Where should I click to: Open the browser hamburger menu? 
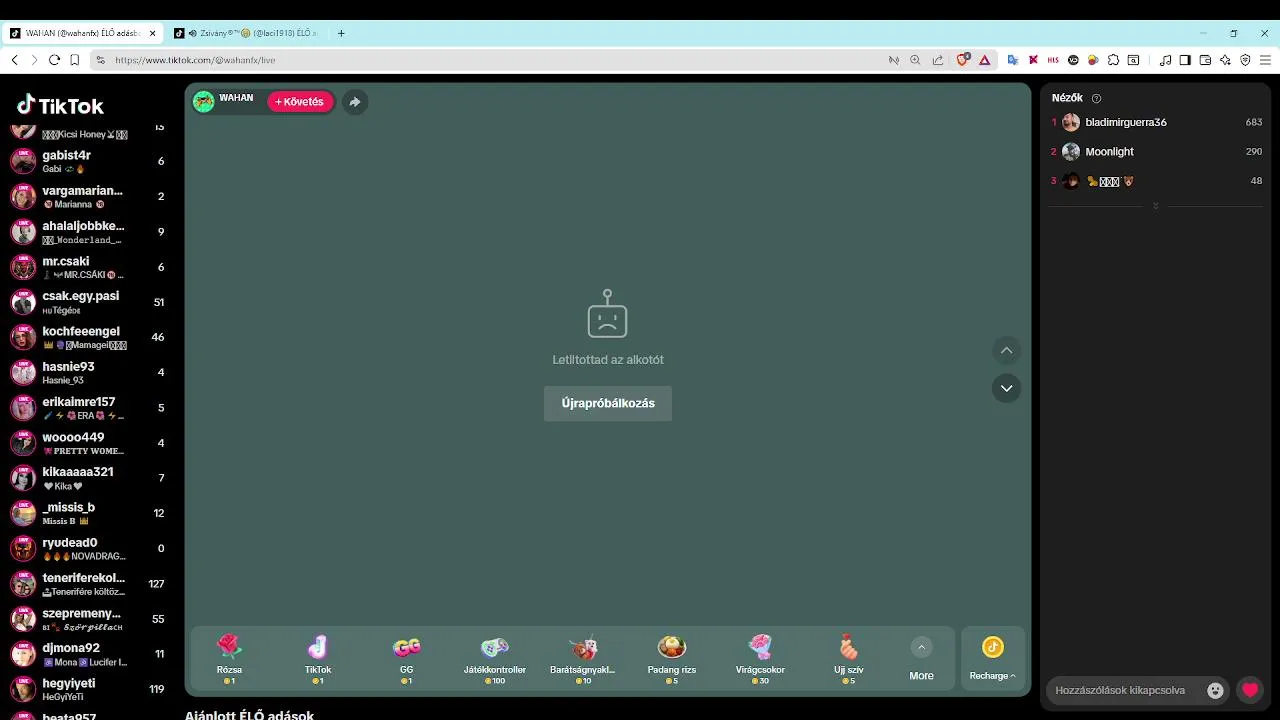pos(1265,60)
